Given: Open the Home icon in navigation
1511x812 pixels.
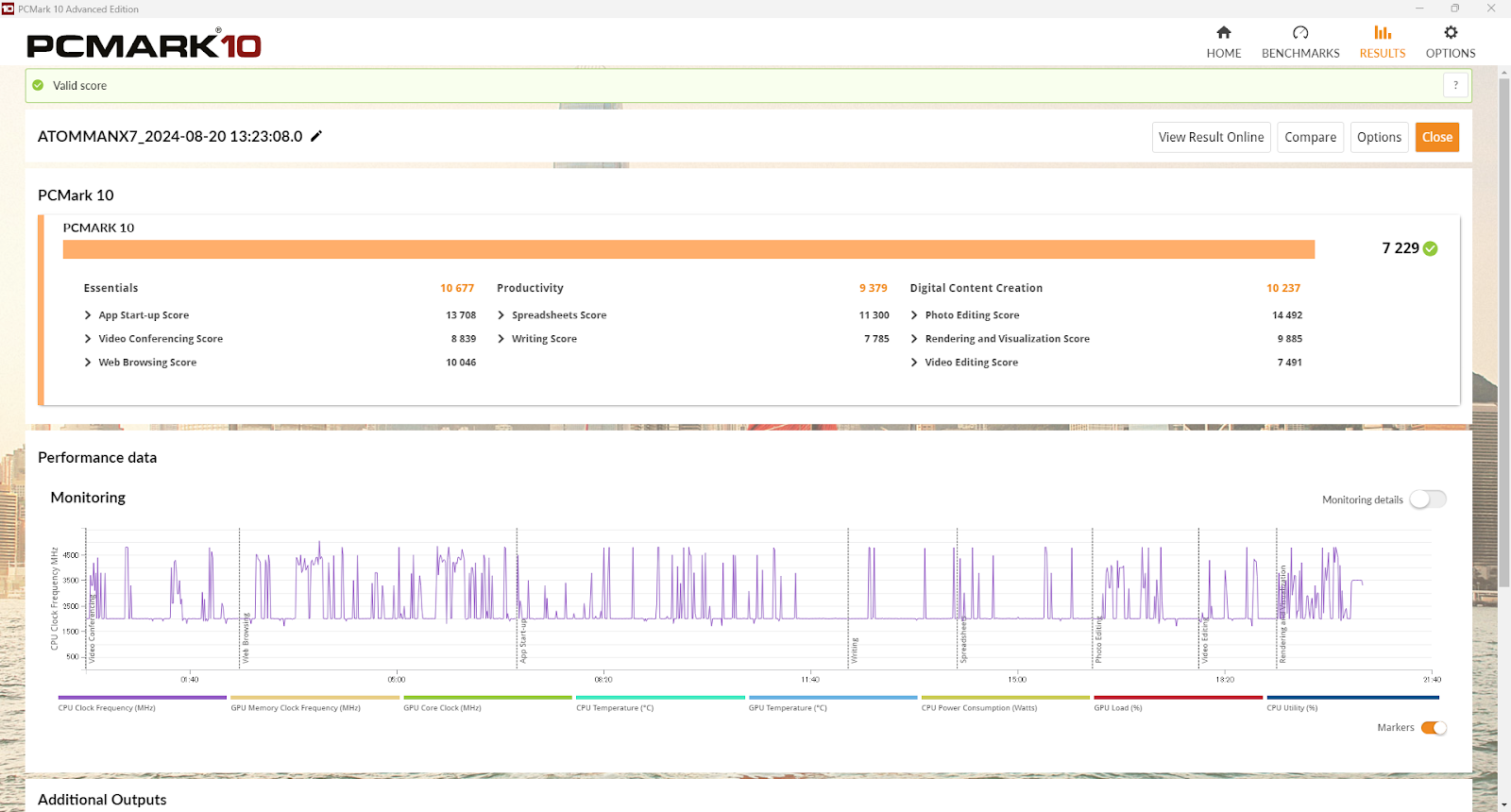Looking at the screenshot, I should pos(1224,33).
